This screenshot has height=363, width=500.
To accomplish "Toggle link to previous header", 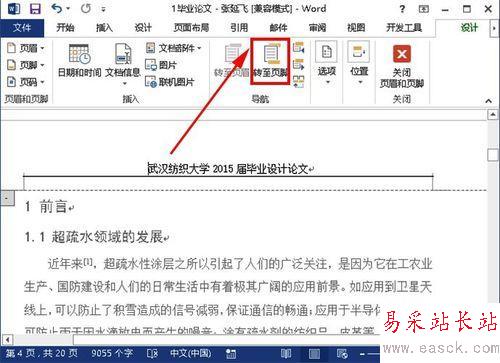I will (x=299, y=81).
